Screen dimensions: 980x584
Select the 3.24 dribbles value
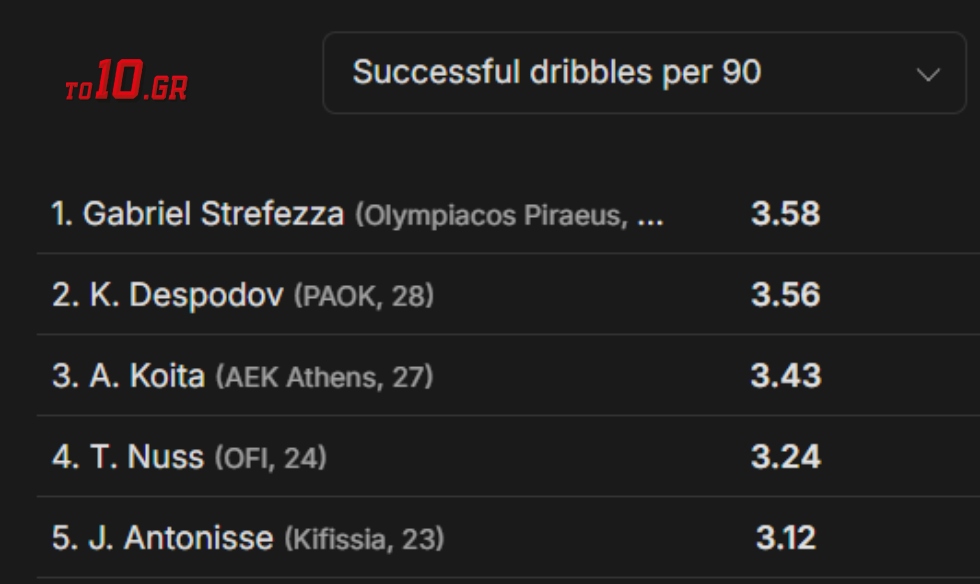coord(785,457)
